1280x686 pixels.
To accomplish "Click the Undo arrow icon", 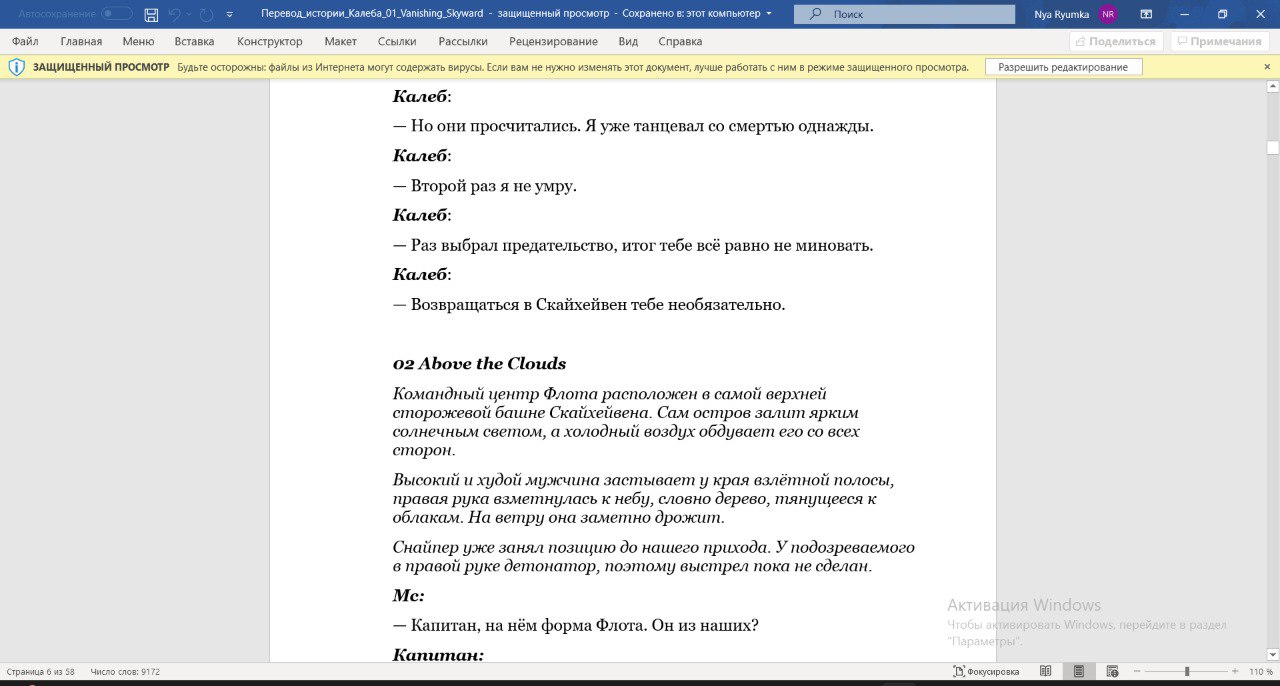I will pos(174,14).
